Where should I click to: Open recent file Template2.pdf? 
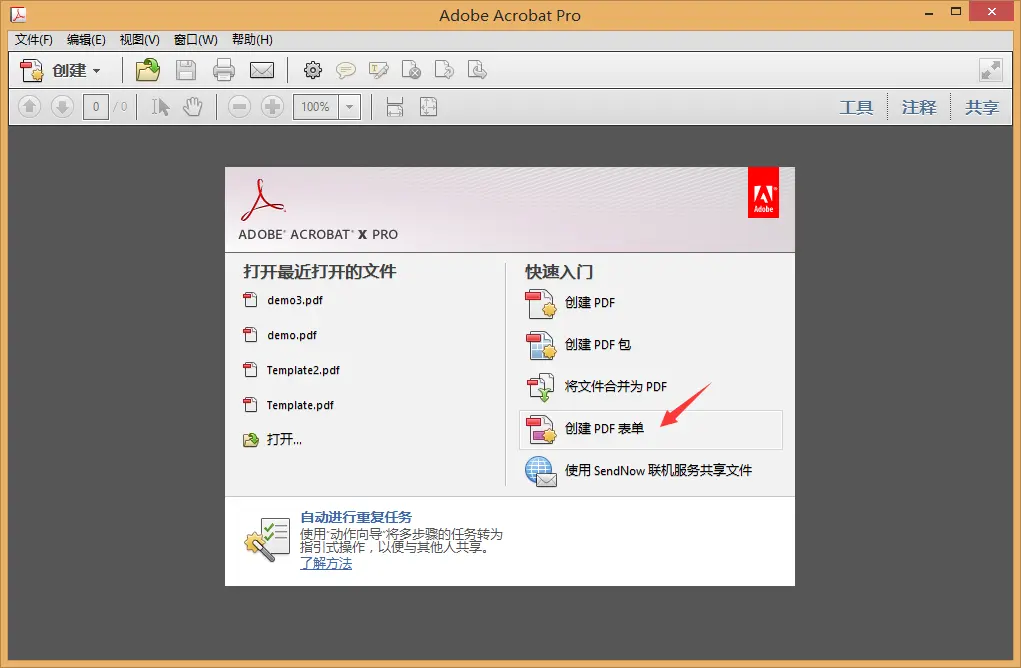[x=291, y=370]
